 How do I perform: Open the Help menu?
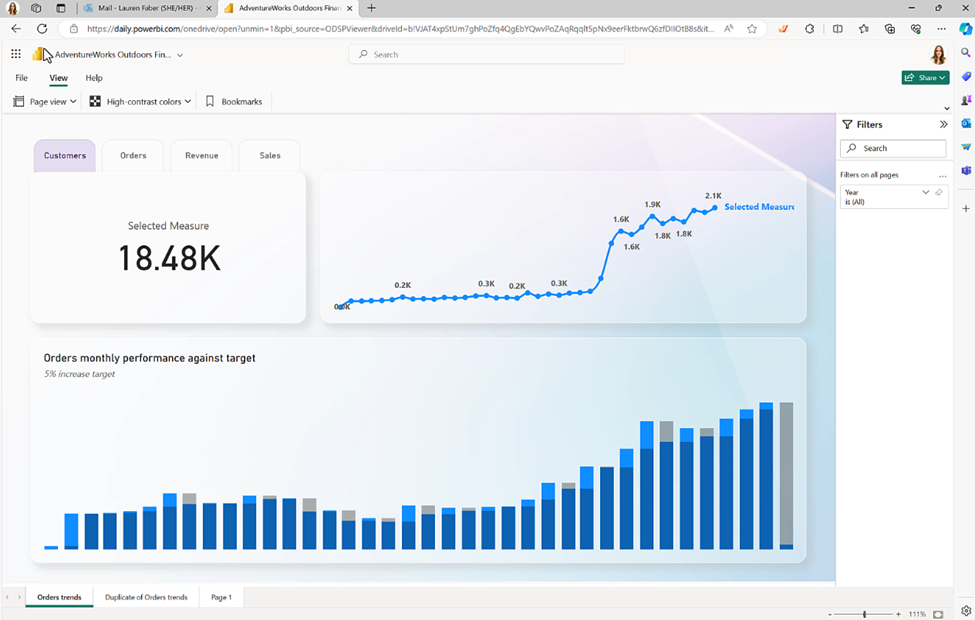point(94,78)
